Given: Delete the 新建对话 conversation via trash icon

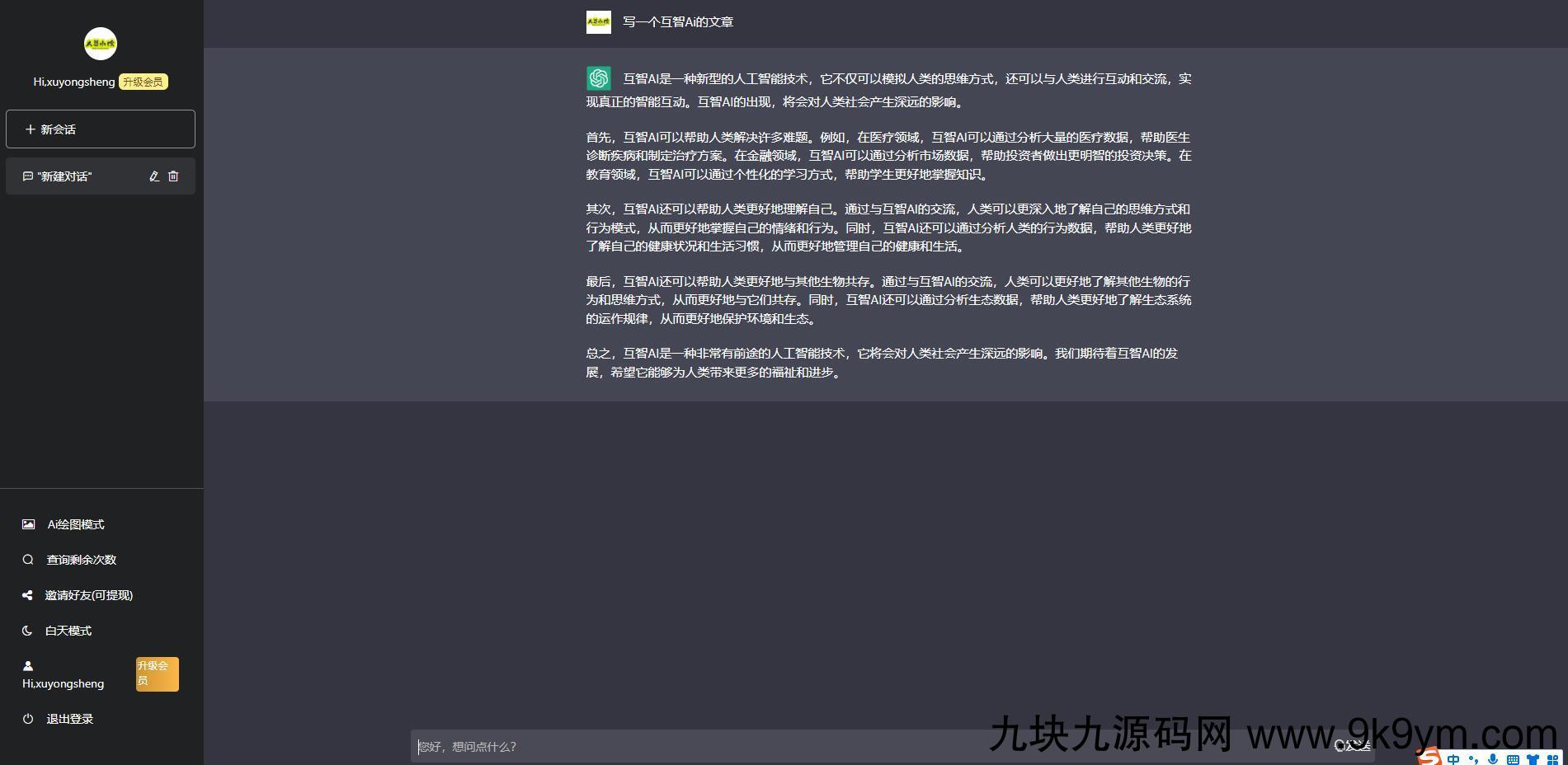Looking at the screenshot, I should coord(173,176).
